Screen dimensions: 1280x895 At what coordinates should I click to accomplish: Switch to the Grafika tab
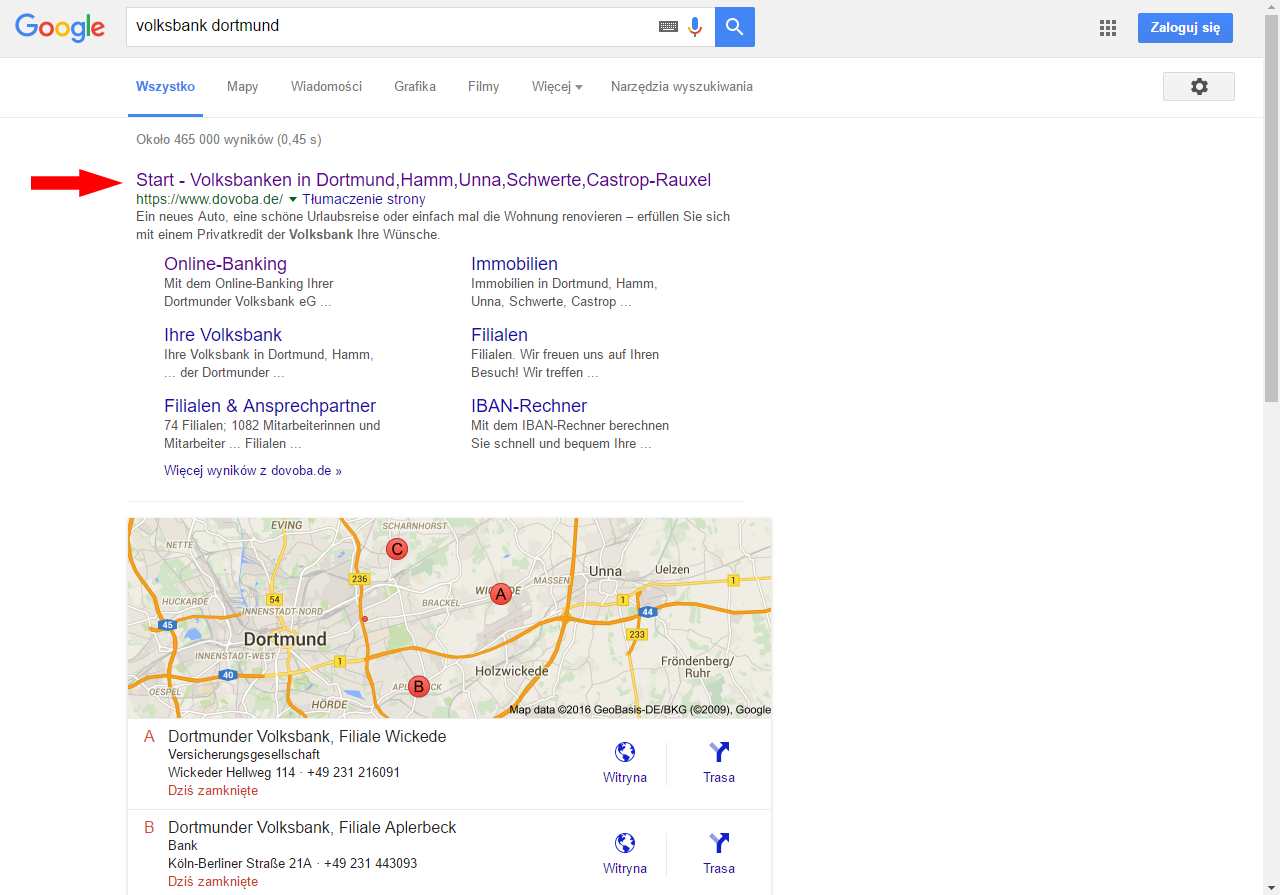415,87
